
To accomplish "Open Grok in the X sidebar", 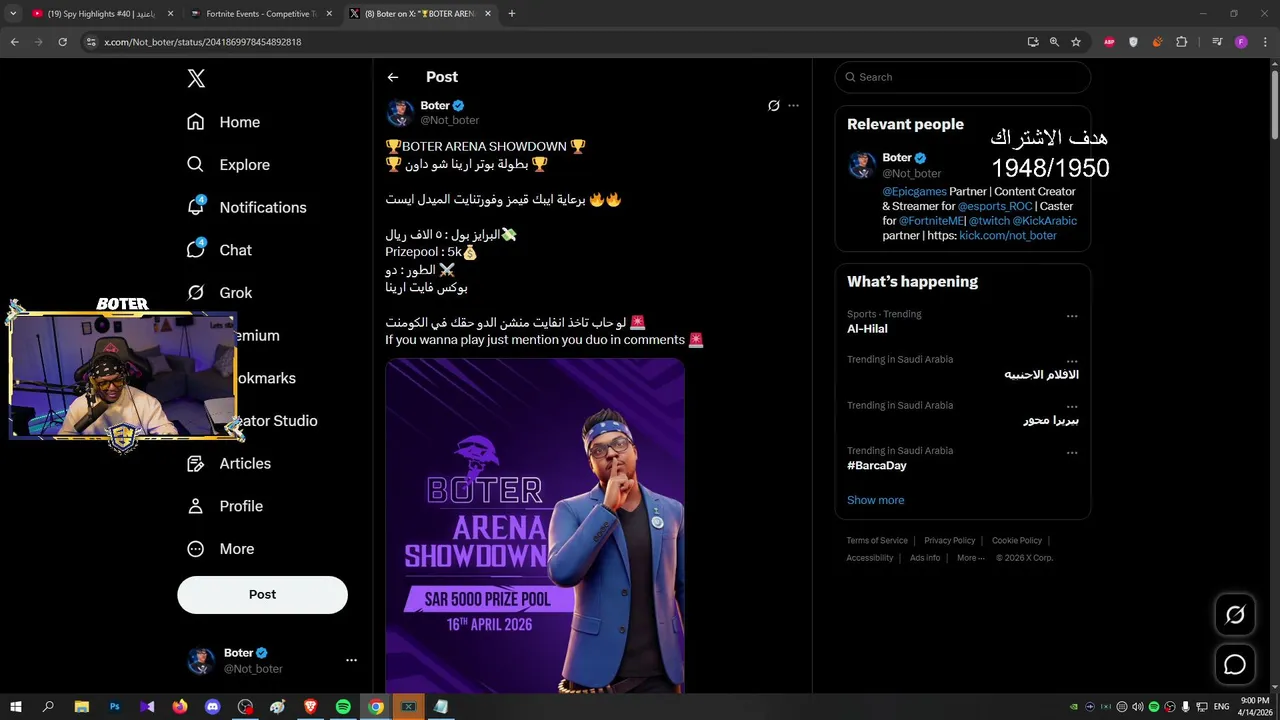I will pyautogui.click(x=219, y=293).
